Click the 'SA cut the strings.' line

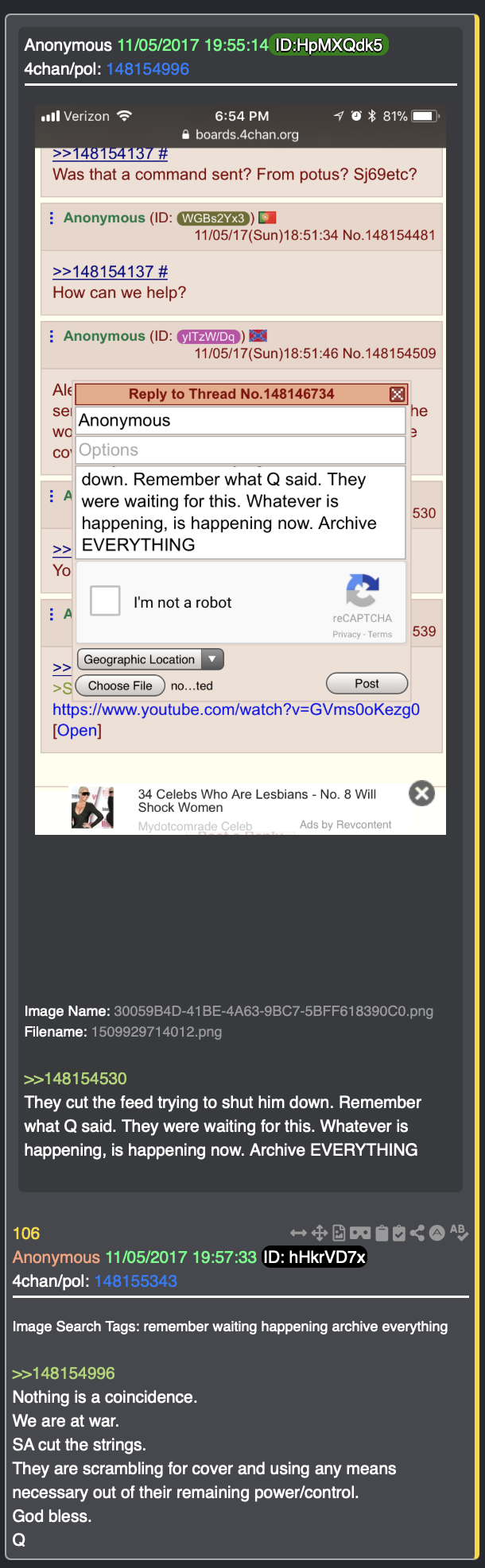(80, 1445)
